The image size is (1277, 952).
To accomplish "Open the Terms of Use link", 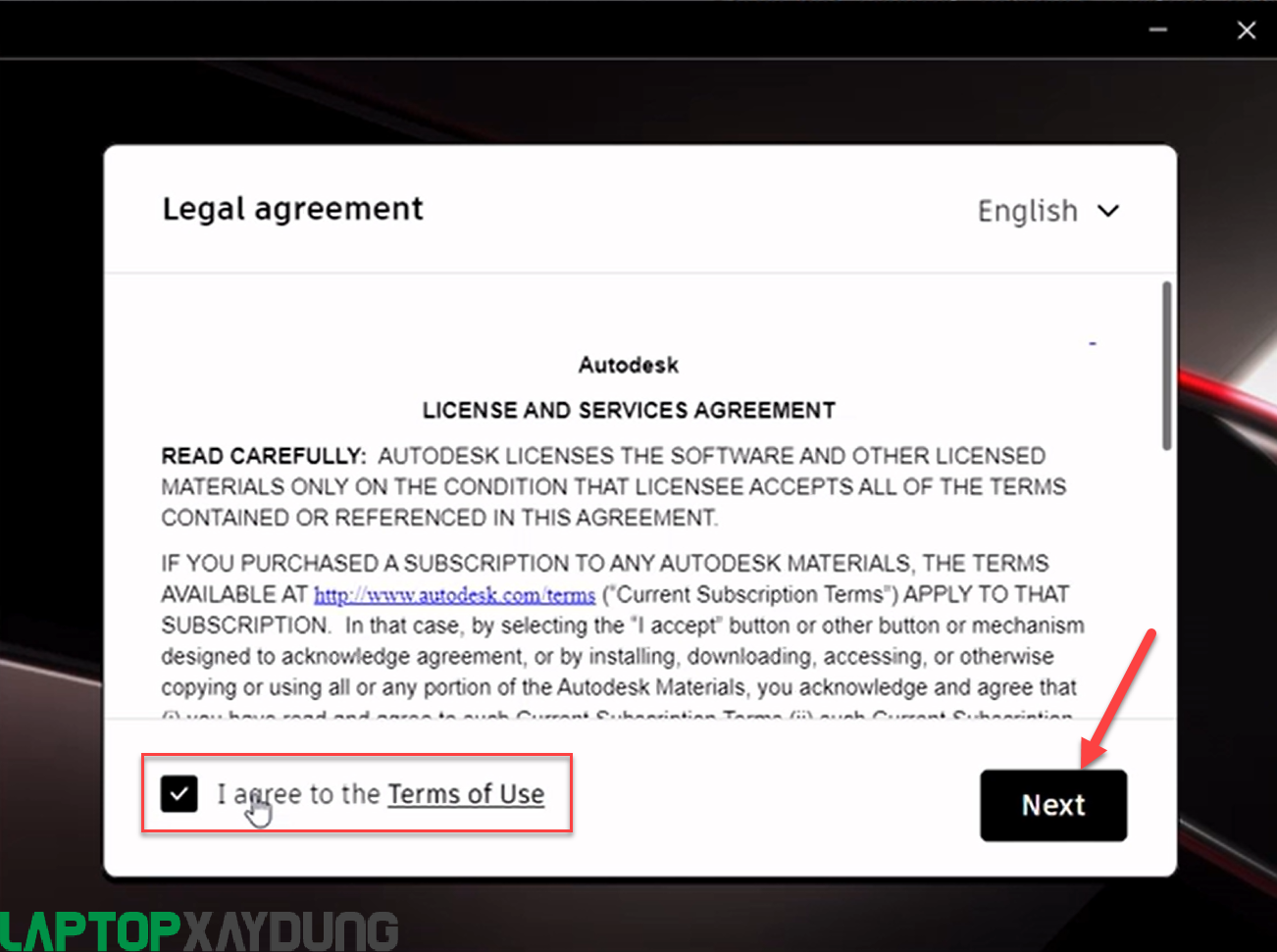I will [x=466, y=794].
